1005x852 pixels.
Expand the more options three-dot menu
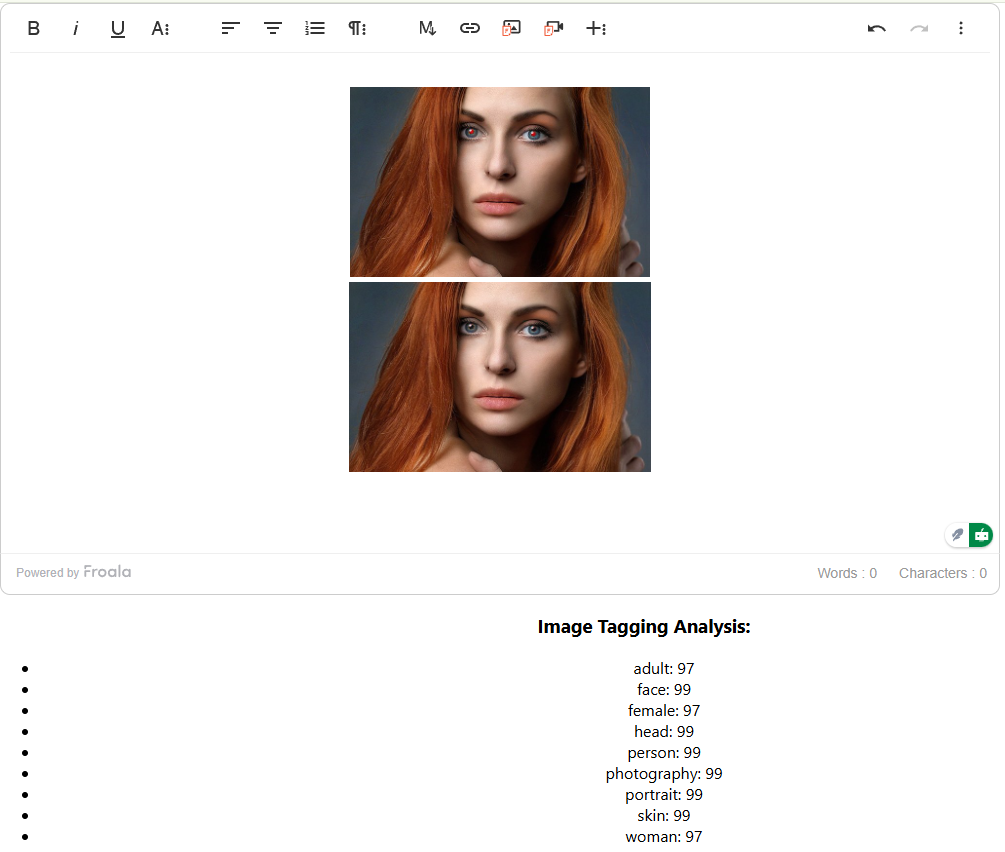pos(961,28)
